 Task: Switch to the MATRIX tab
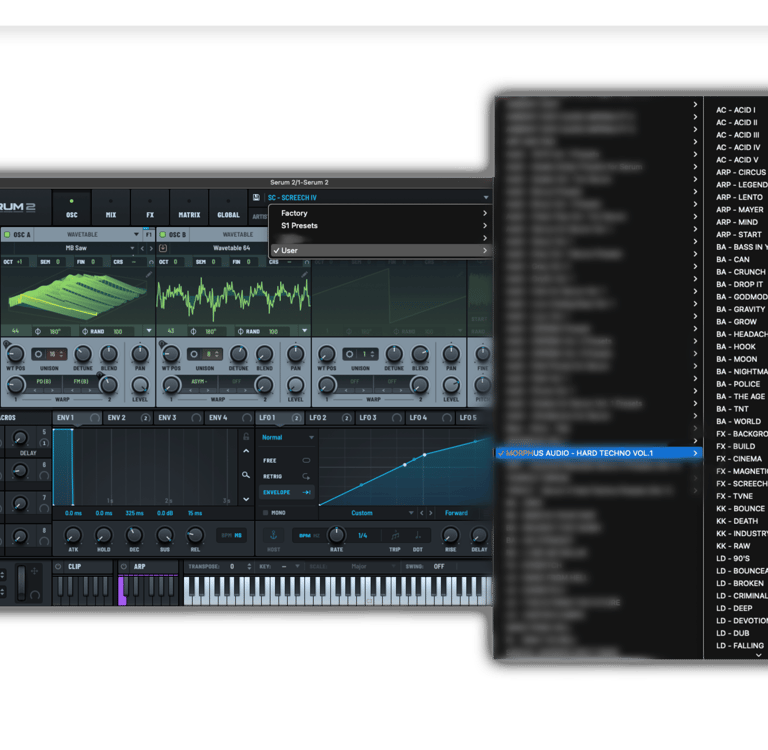coord(189,208)
